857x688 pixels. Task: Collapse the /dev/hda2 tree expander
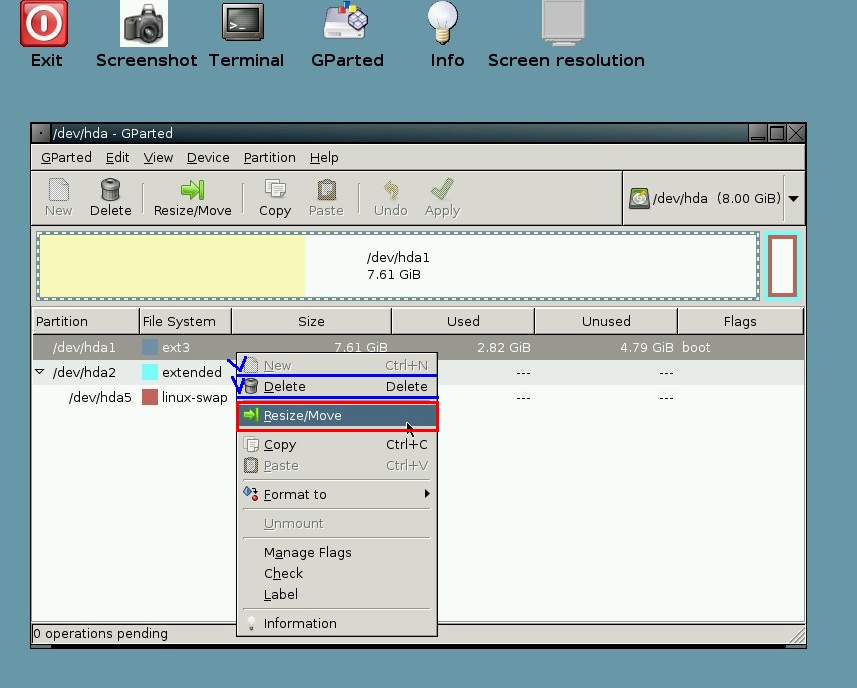(39, 372)
